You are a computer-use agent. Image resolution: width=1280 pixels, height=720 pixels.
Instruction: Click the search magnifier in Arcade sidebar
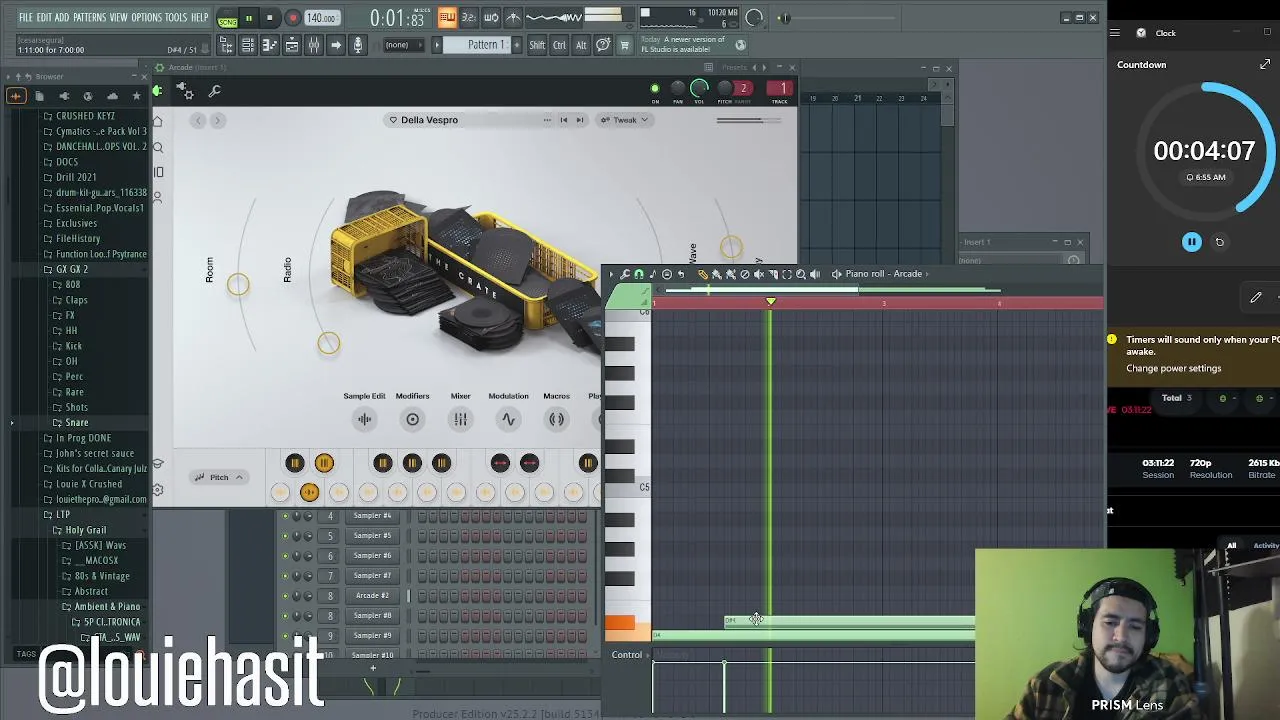coord(158,147)
